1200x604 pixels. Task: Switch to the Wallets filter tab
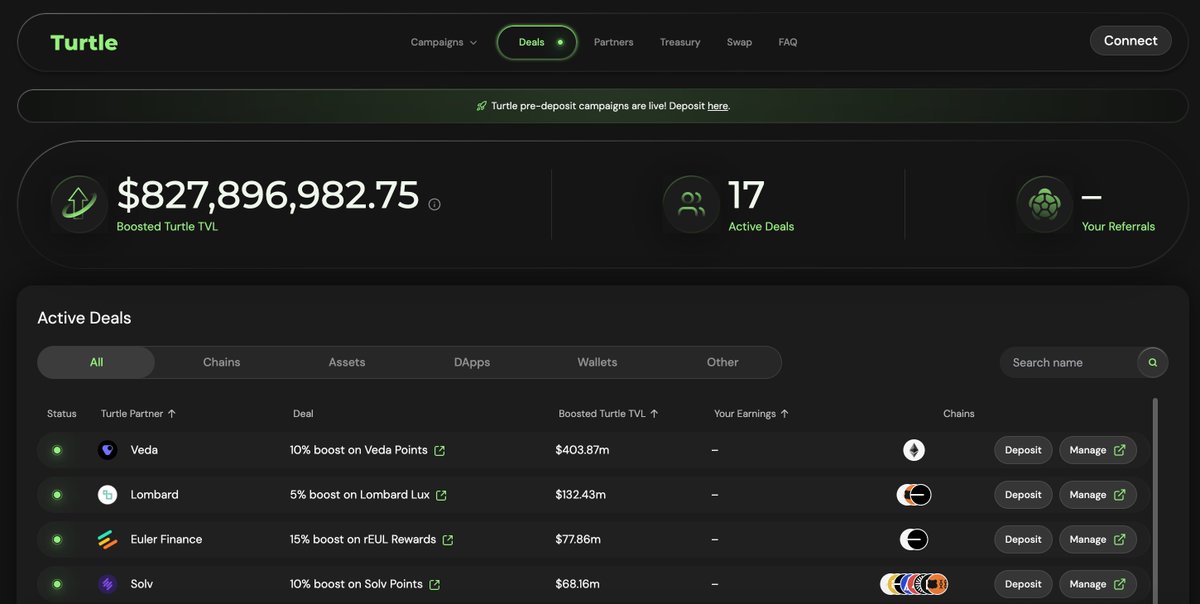pyautogui.click(x=597, y=362)
